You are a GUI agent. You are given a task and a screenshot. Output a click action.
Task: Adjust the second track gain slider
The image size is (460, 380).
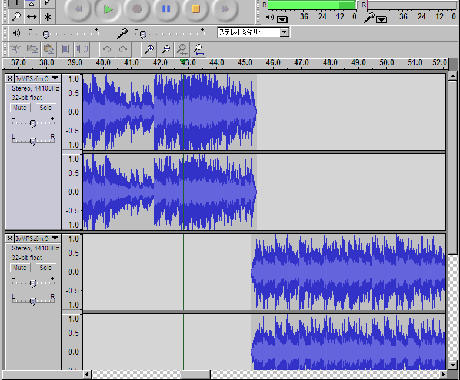point(33,282)
